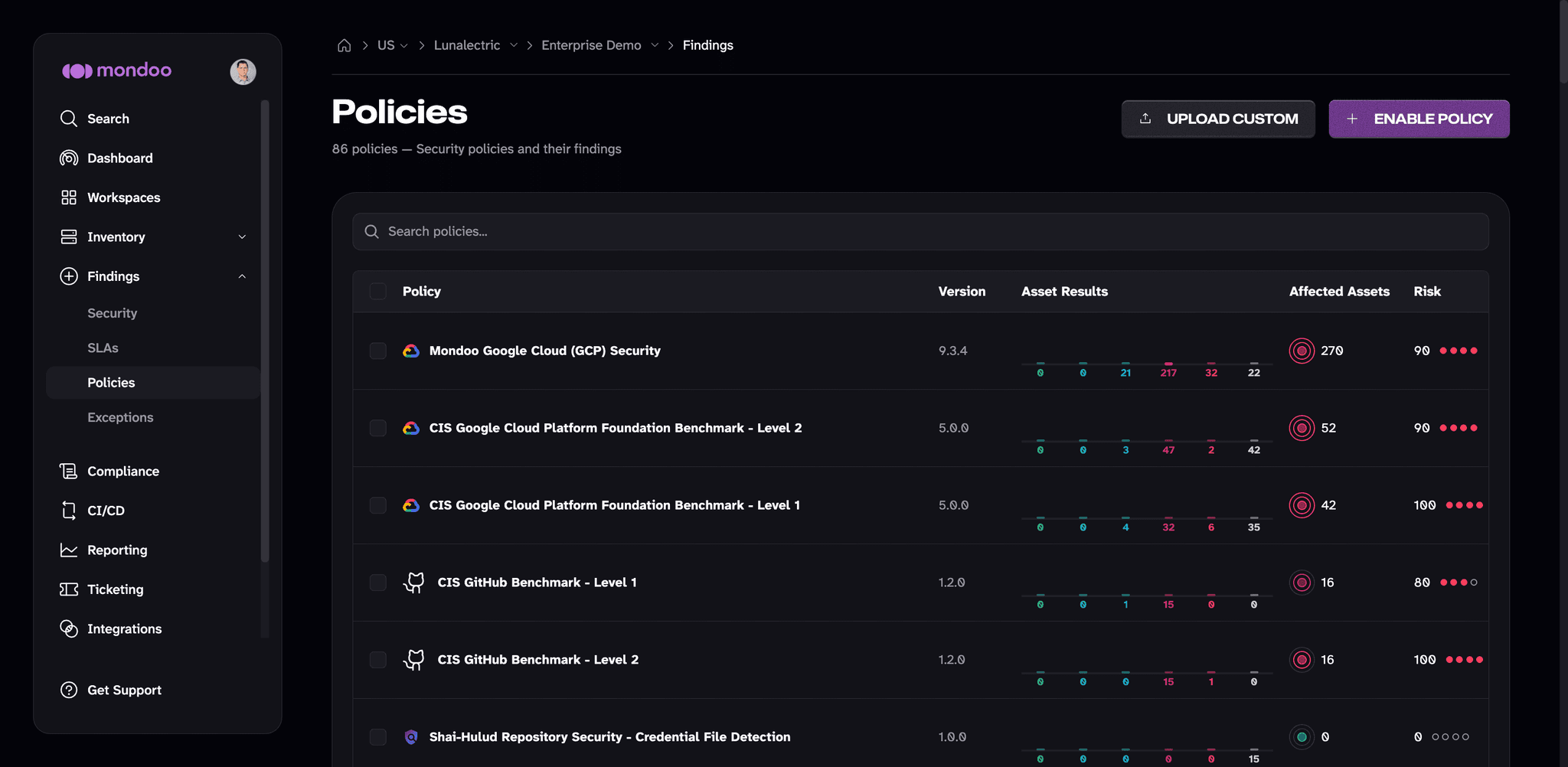The height and width of the screenshot is (767, 1568).
Task: Go to Workspaces
Action: (123, 197)
